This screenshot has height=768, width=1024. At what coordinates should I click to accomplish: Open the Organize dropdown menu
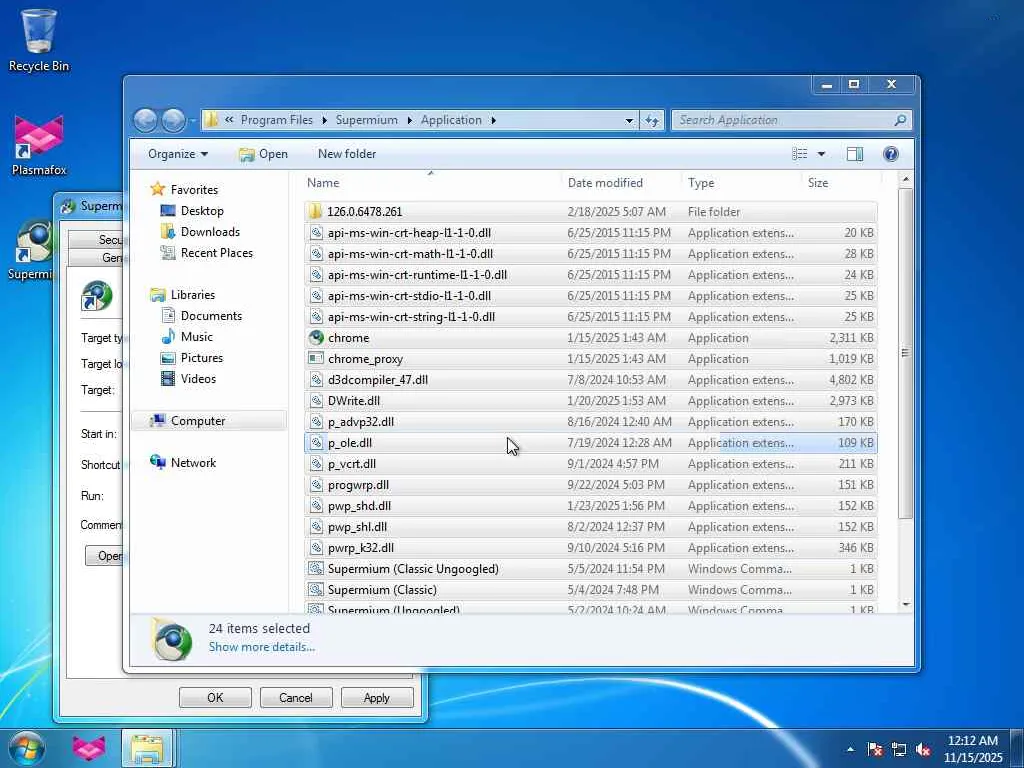178,153
